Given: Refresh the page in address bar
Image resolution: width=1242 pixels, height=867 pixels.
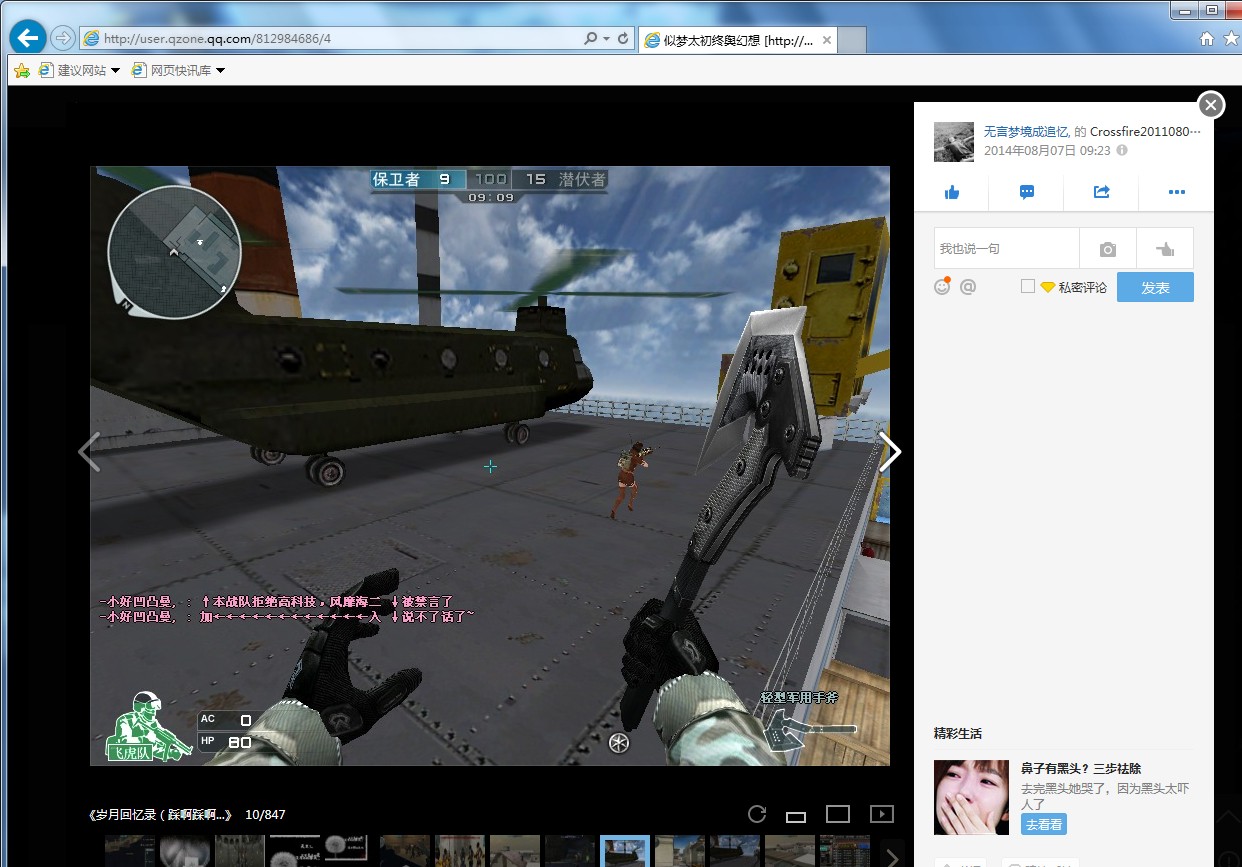Looking at the screenshot, I should 624,39.
